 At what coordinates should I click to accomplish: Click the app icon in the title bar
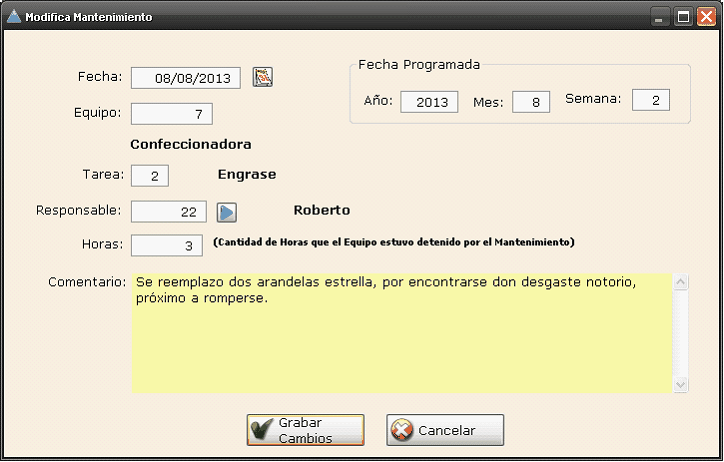[x=14, y=17]
